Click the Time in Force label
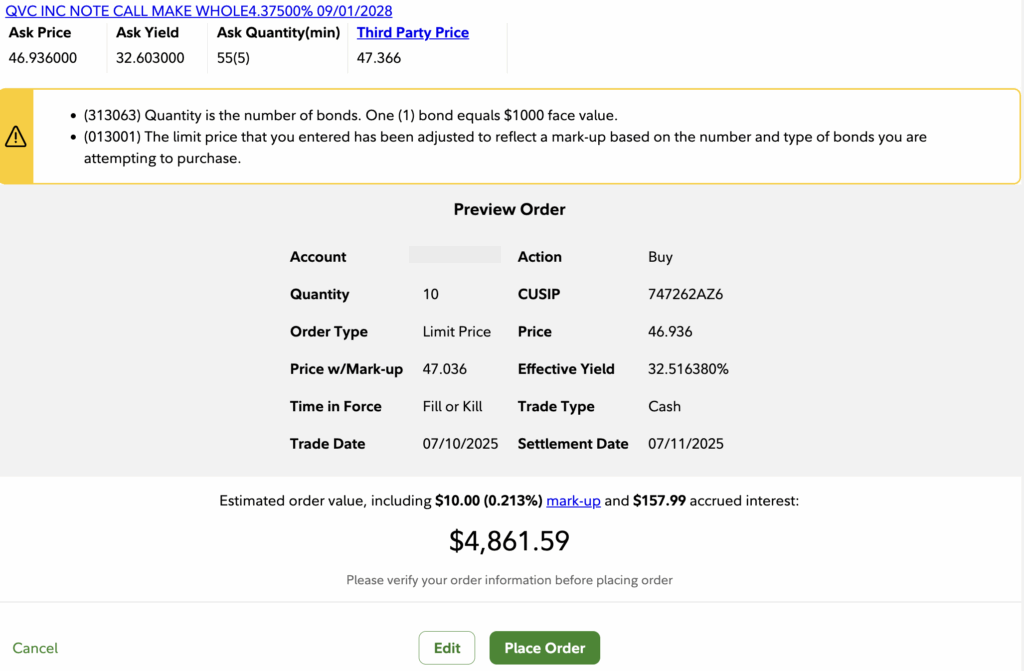This screenshot has height=671, width=1024. tap(336, 406)
